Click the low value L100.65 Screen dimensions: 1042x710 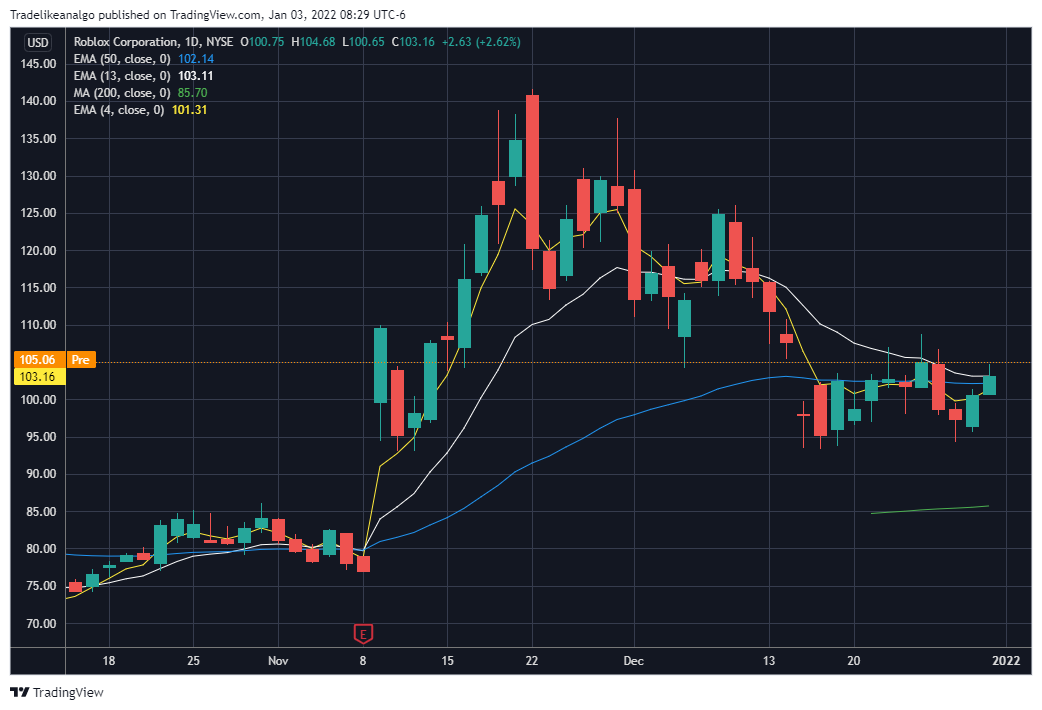click(x=363, y=42)
